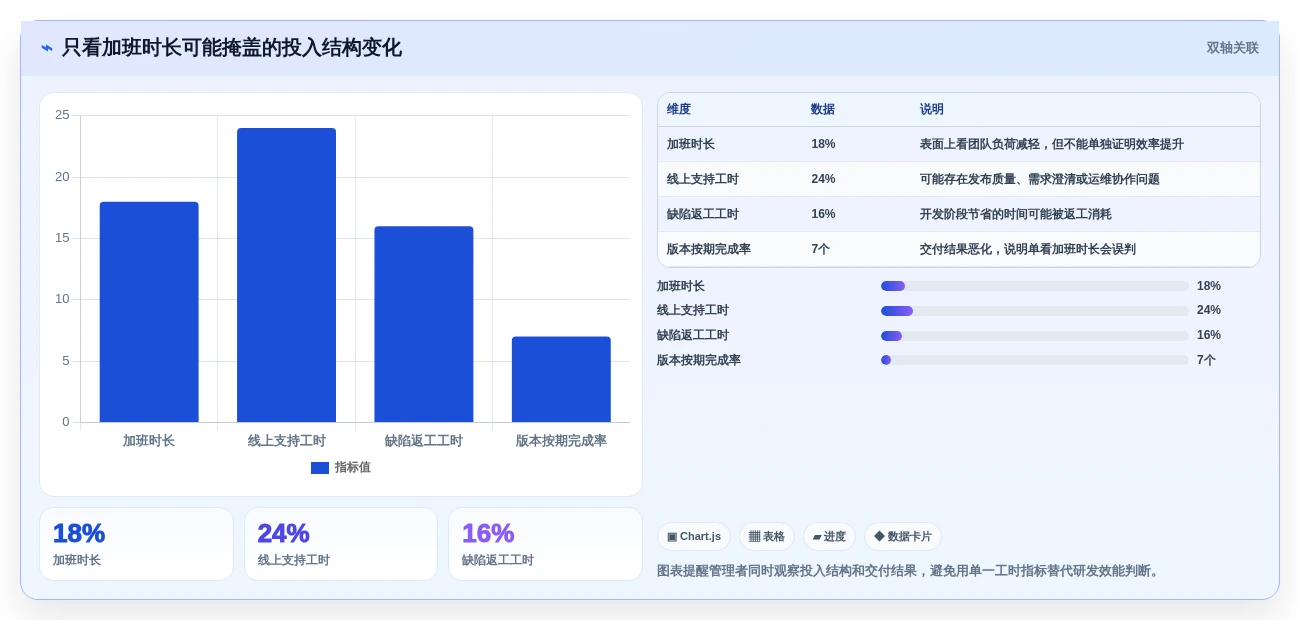Click the 缺陷返工工时 progress bar
Viewport: 1300px width, 620px height.
[x=1035, y=336]
